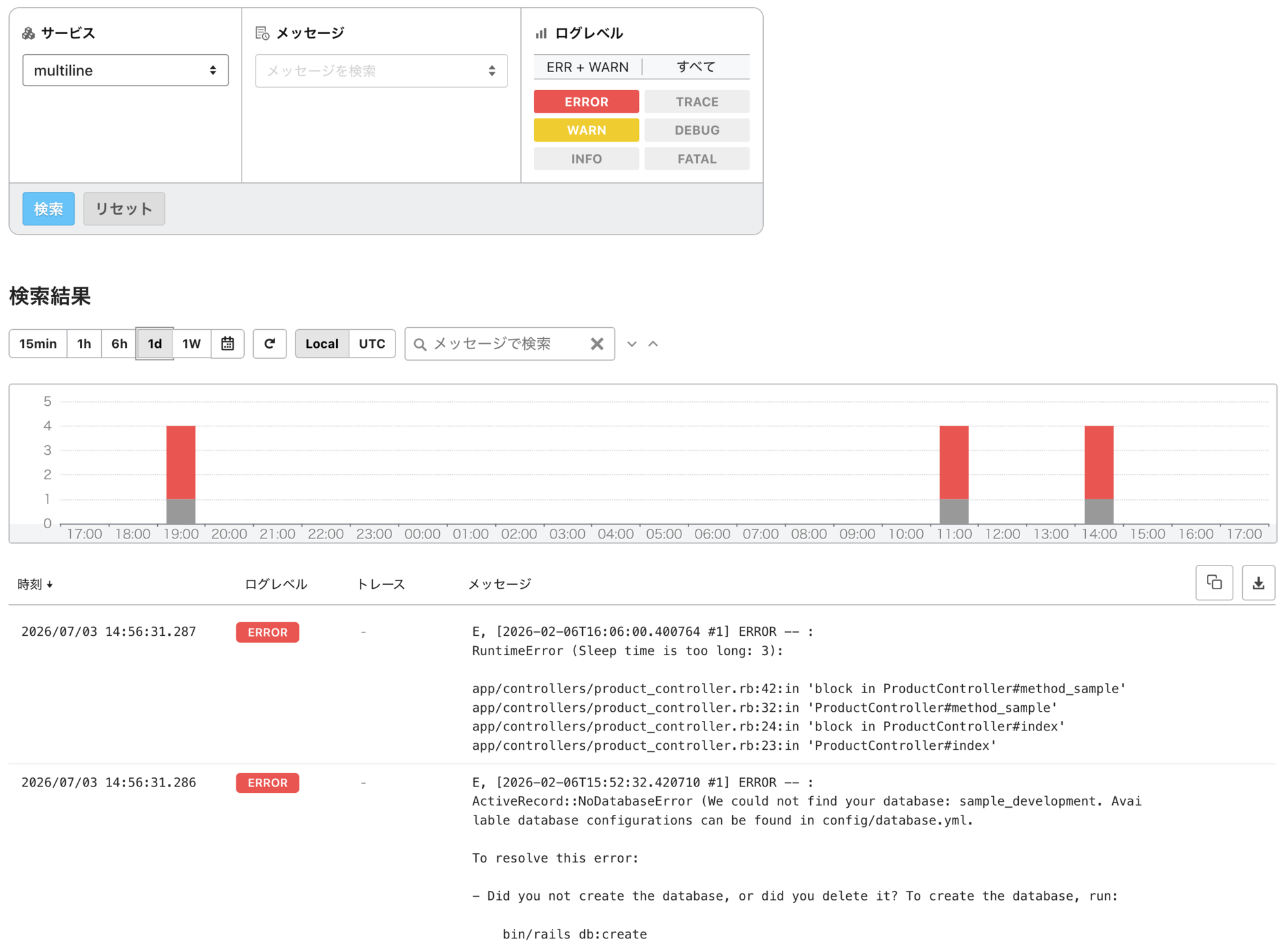The image size is (1288, 952).
Task: Jump to previous match with up chevron
Action: [653, 344]
